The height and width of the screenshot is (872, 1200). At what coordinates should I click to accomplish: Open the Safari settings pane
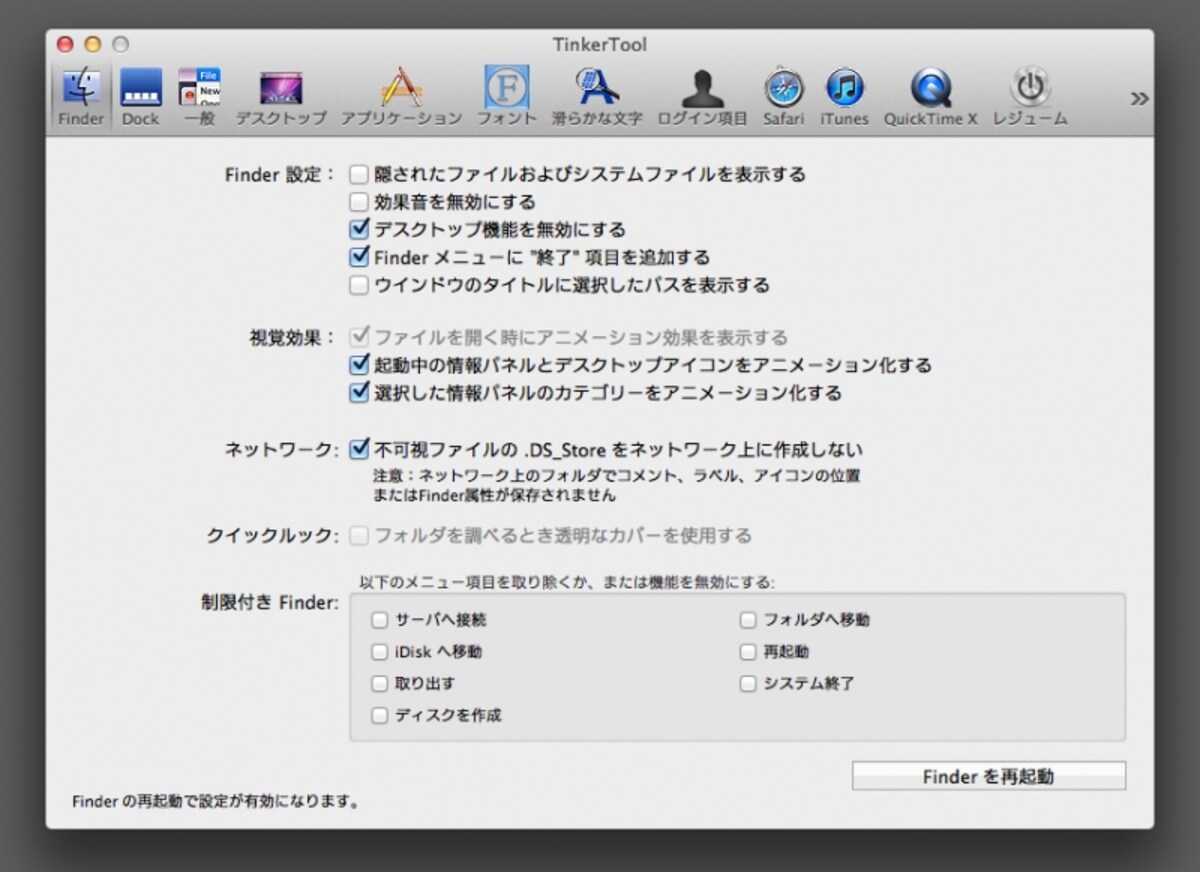pos(784,97)
